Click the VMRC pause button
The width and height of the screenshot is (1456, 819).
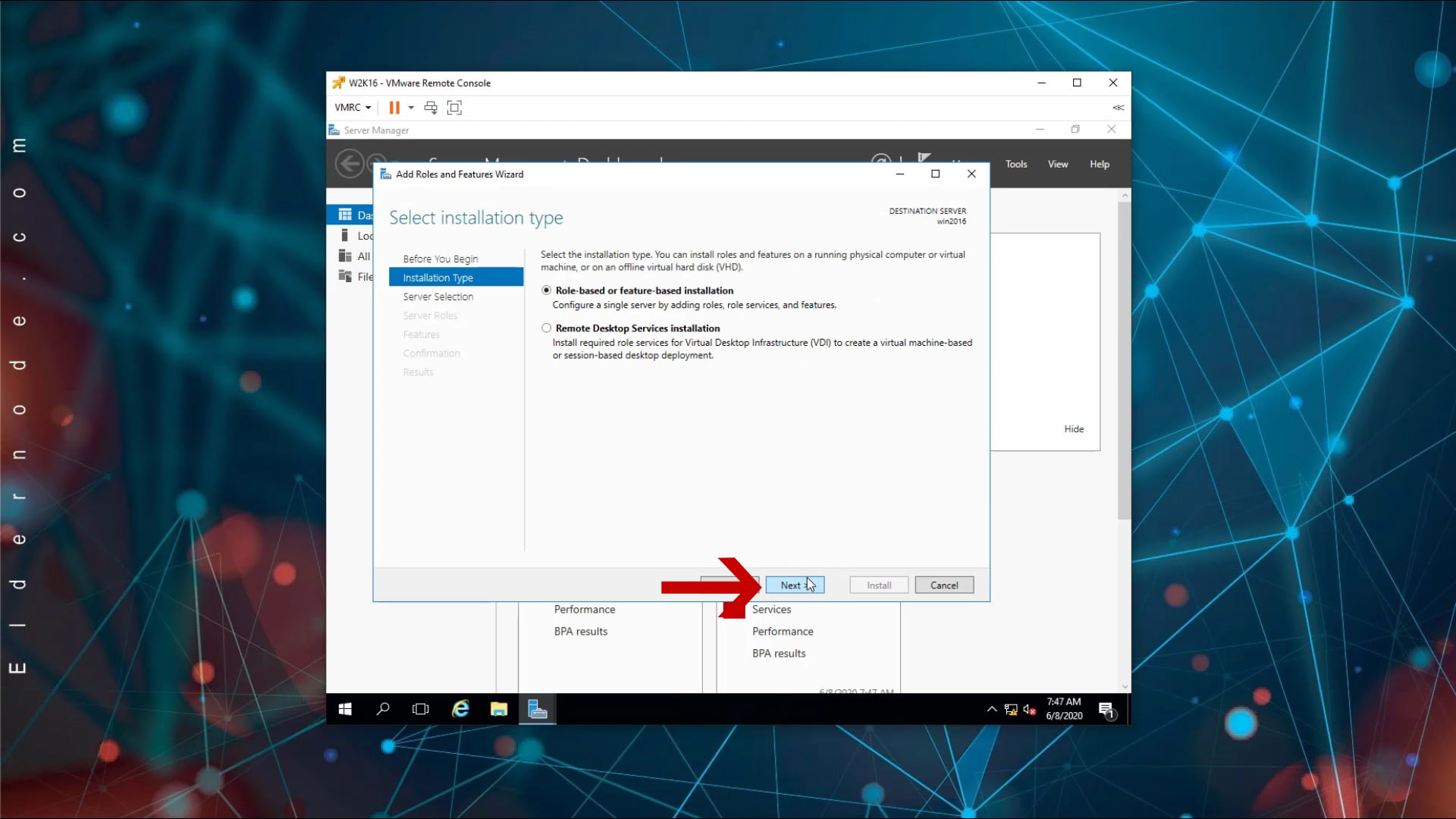(394, 108)
